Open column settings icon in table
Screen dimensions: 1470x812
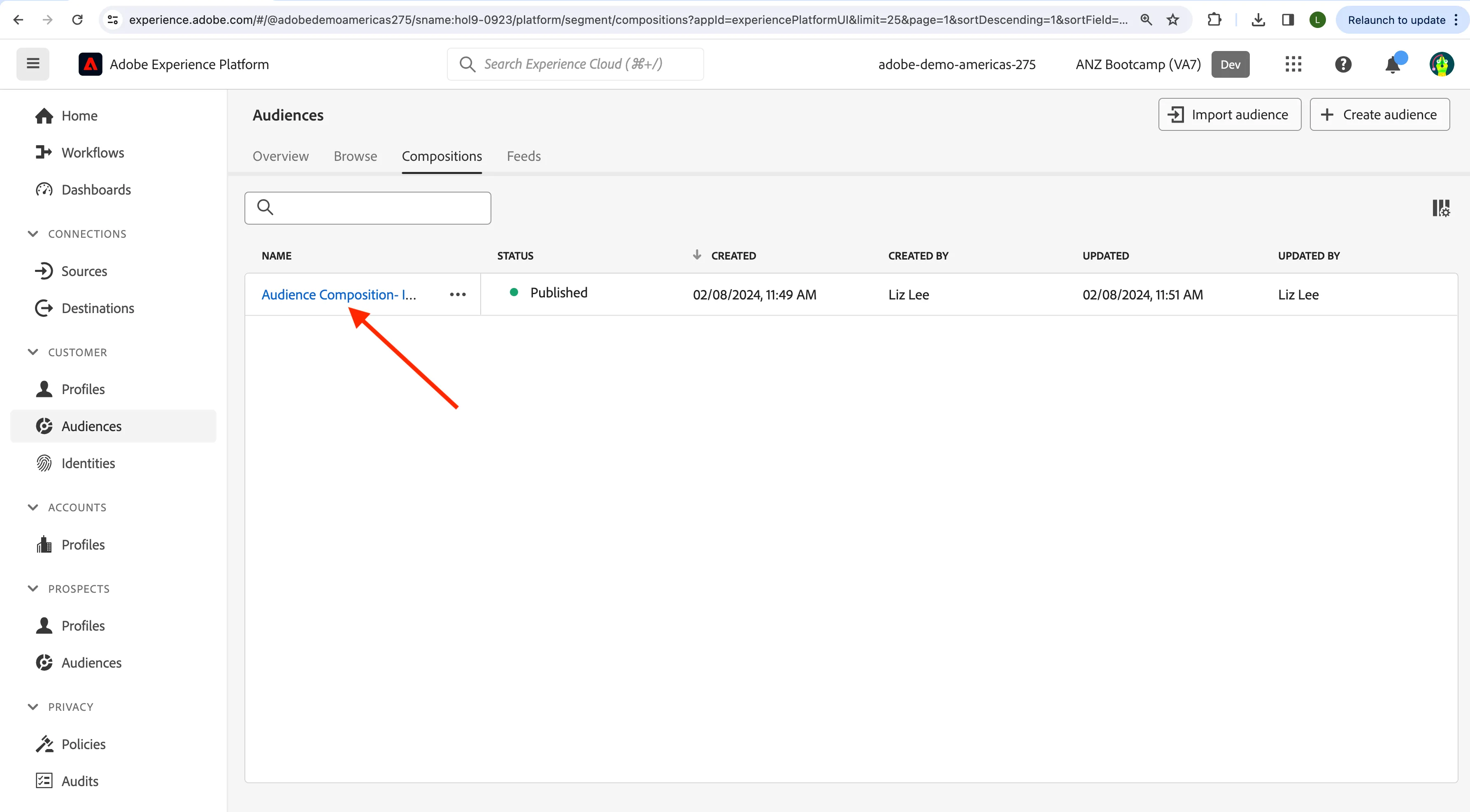[1441, 208]
